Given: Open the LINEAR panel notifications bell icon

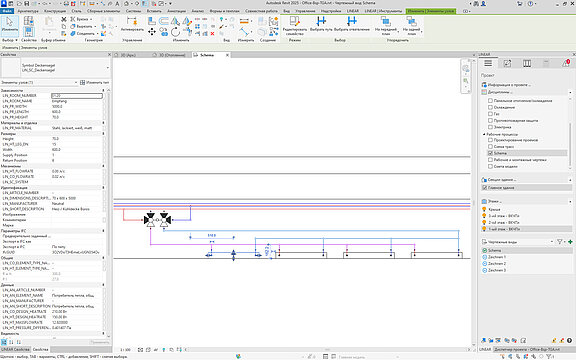Looking at the screenshot, I should [x=566, y=63].
